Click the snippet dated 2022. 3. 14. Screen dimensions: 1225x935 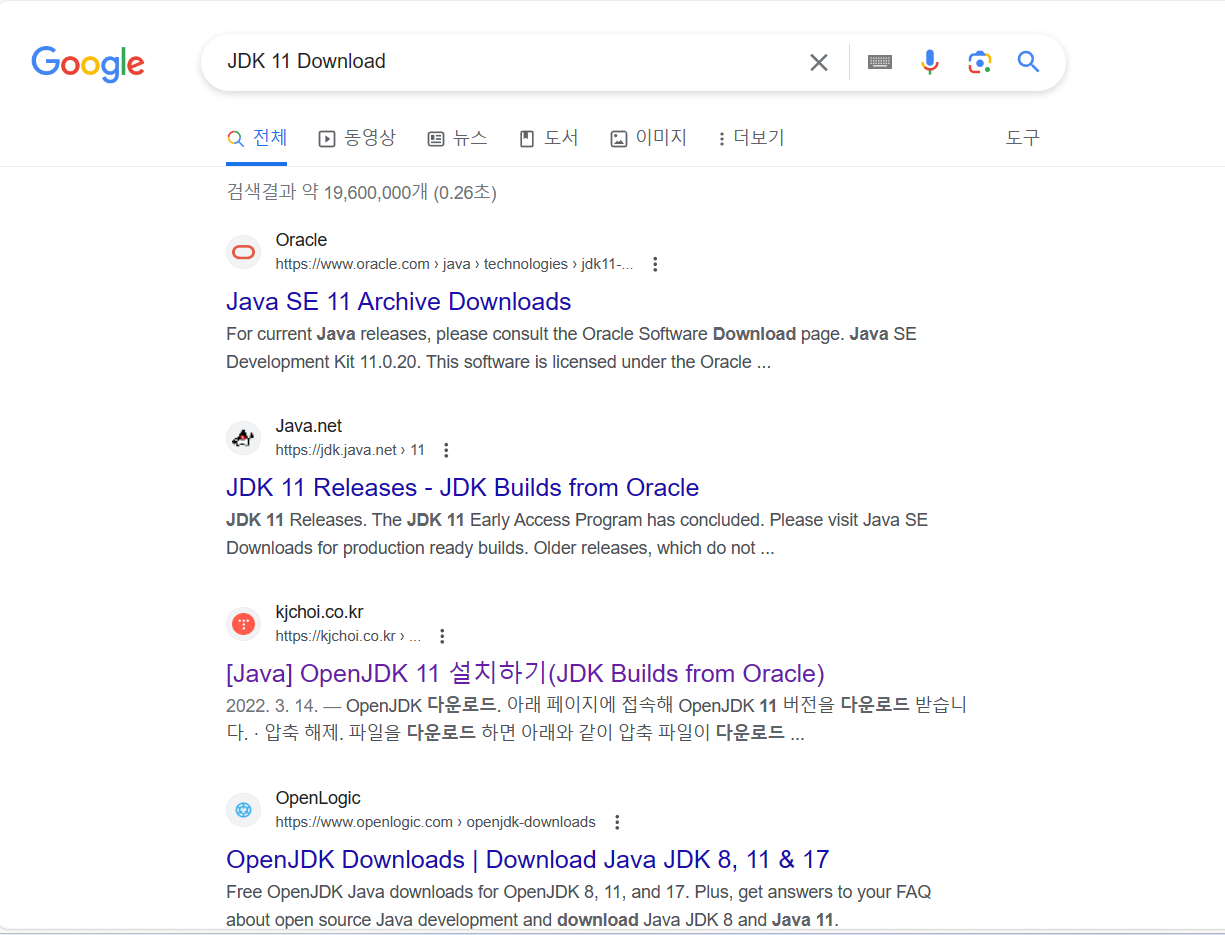click(596, 719)
